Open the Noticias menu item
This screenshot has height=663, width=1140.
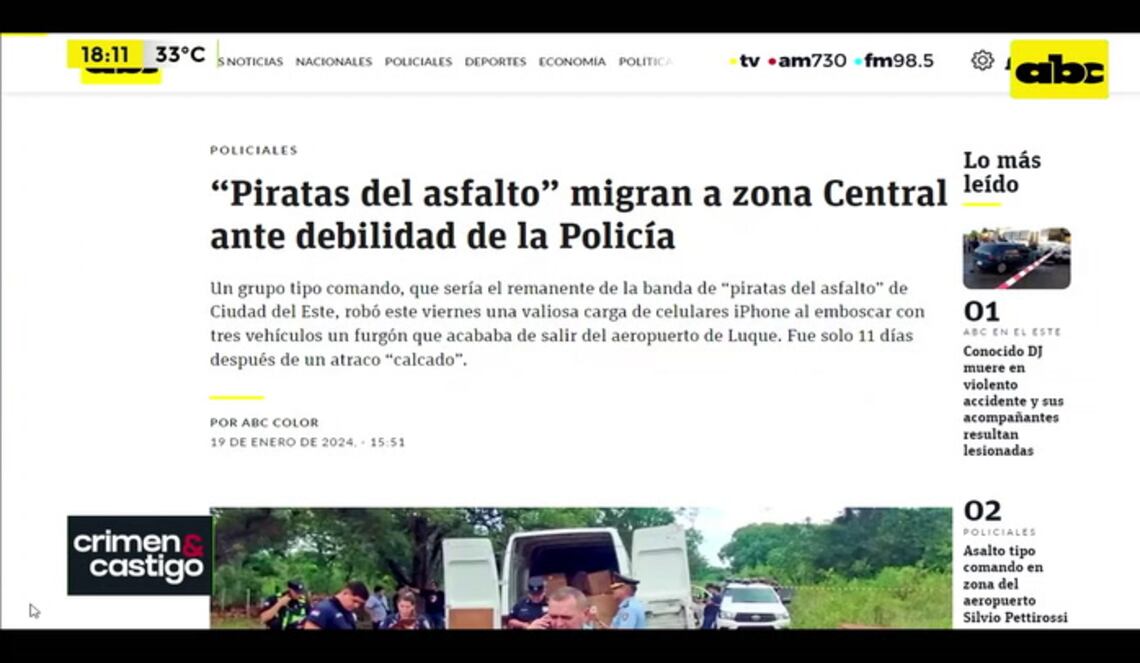pyautogui.click(x=252, y=62)
